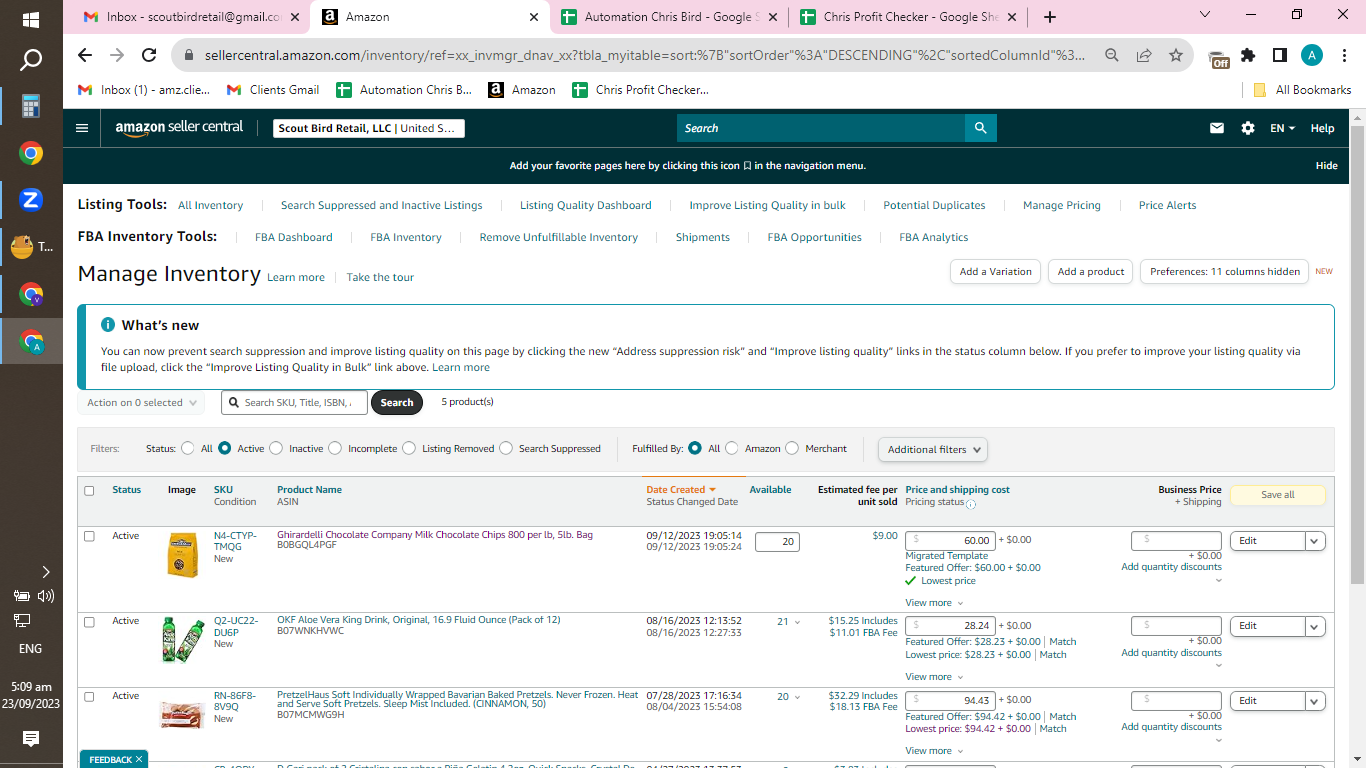Open the Windows search icon on the taskbar
1366x768 pixels.
pos(31,61)
